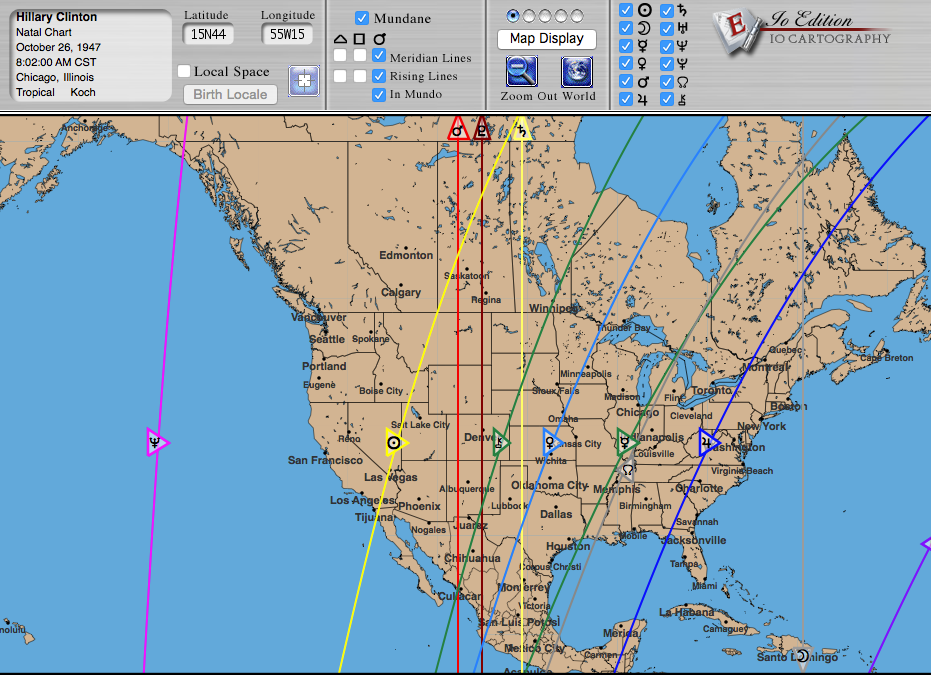Disable the Mundane checkbox
The height and width of the screenshot is (675, 931).
click(363, 18)
